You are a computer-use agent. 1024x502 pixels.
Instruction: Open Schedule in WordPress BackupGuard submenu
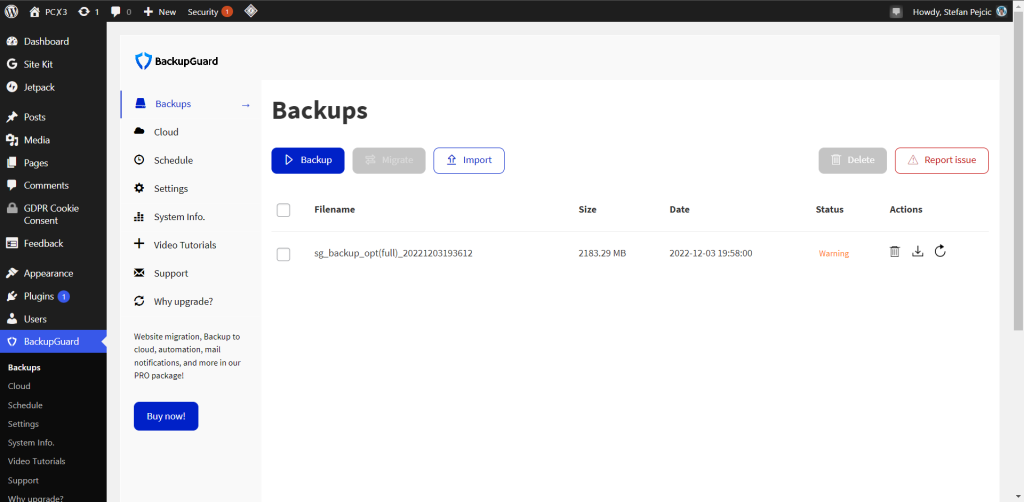pos(25,405)
